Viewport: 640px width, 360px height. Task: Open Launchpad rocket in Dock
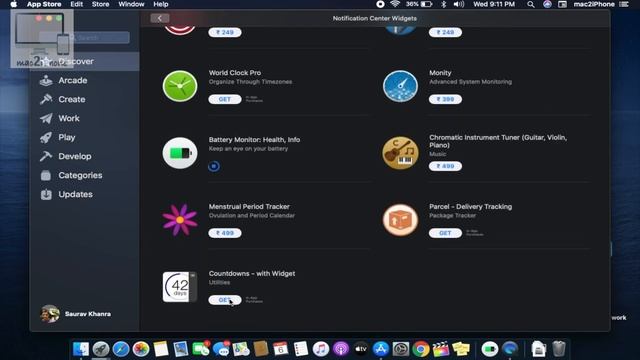pos(101,349)
